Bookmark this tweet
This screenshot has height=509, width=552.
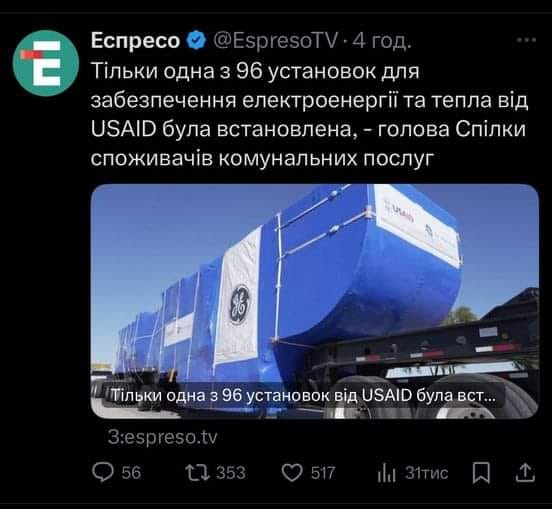481,473
